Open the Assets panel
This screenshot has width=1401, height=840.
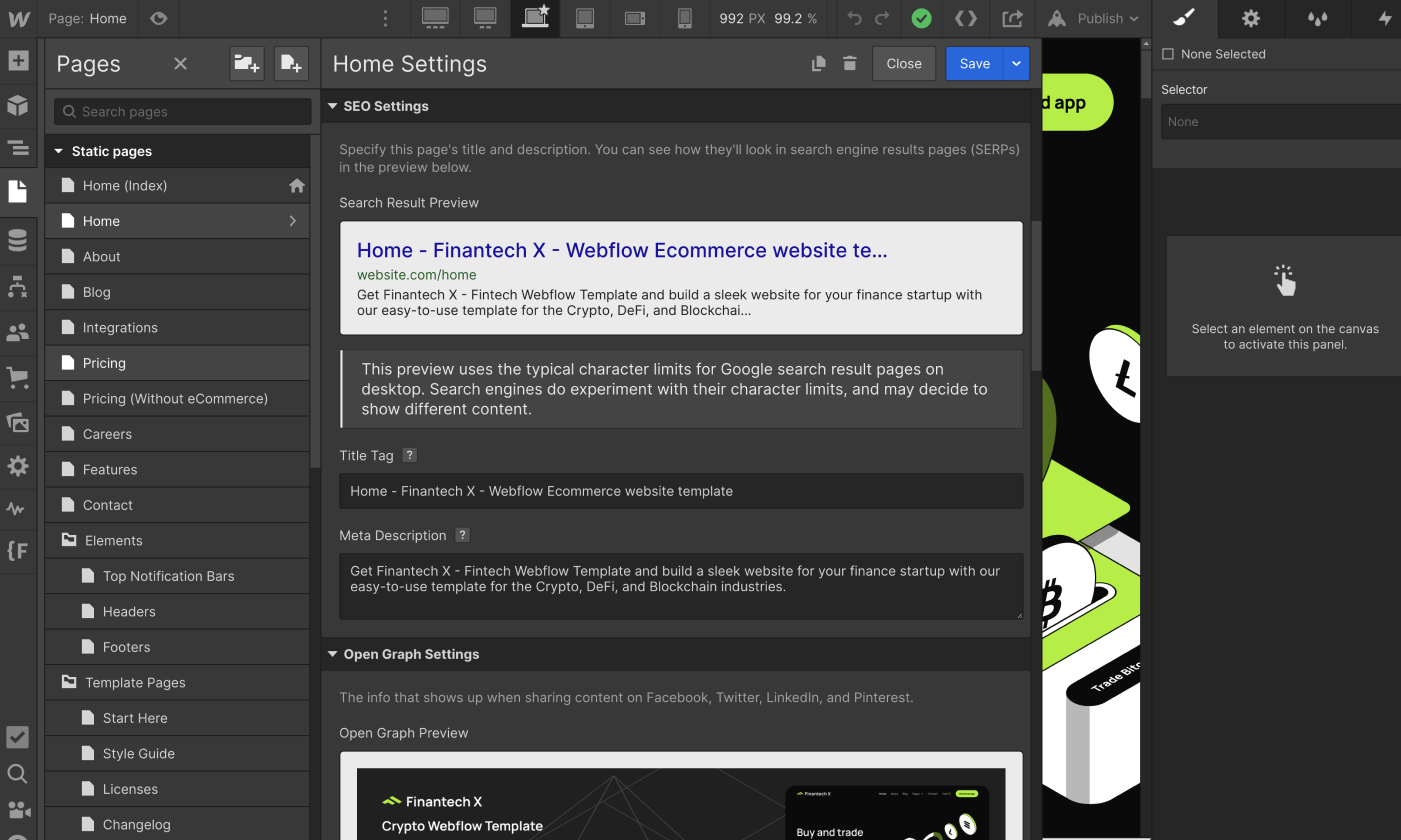(18, 422)
